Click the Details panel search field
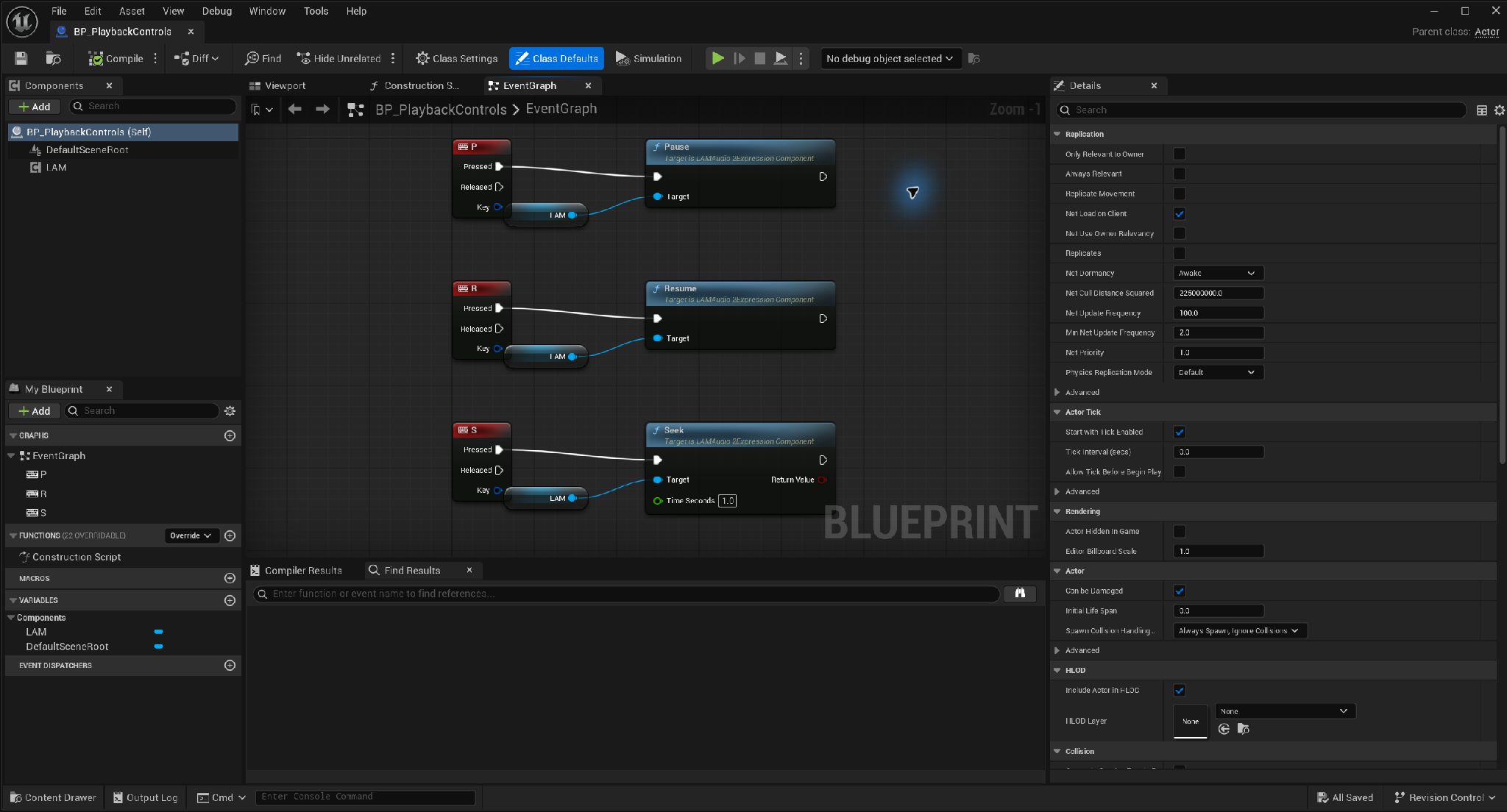This screenshot has width=1507, height=812. [1261, 110]
